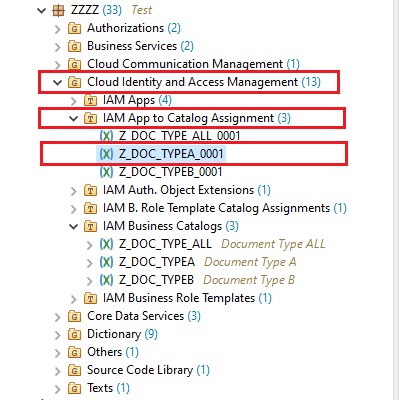Screen dimensions: 403x400
Task: Select the Source Code Library folder
Action: (x=148, y=370)
